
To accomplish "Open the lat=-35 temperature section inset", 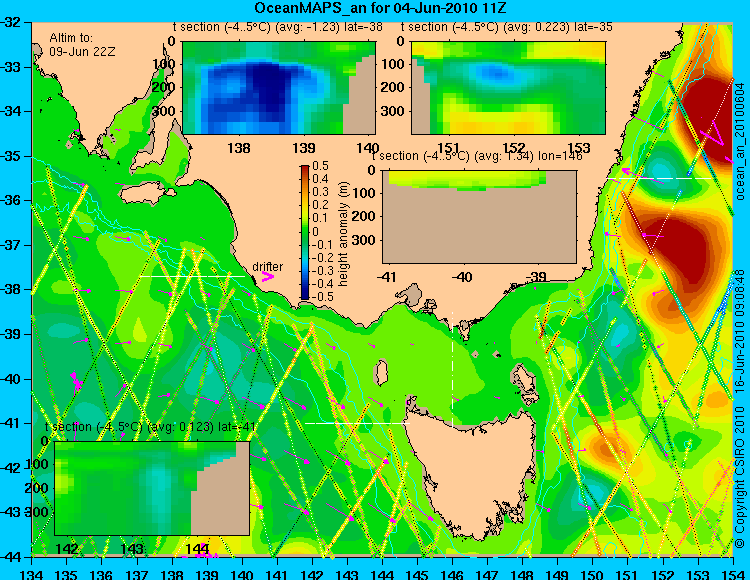I will click(508, 88).
